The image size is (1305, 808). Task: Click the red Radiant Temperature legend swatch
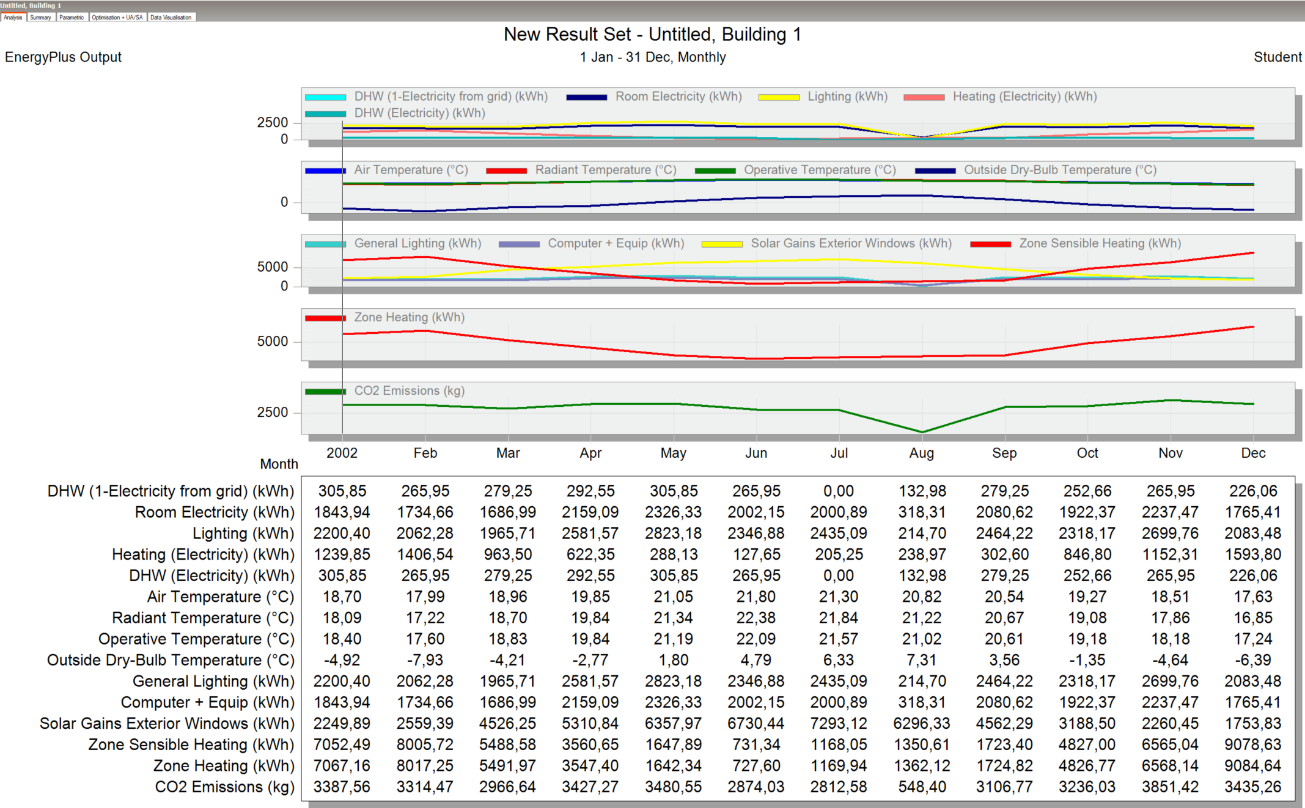pyautogui.click(x=506, y=170)
